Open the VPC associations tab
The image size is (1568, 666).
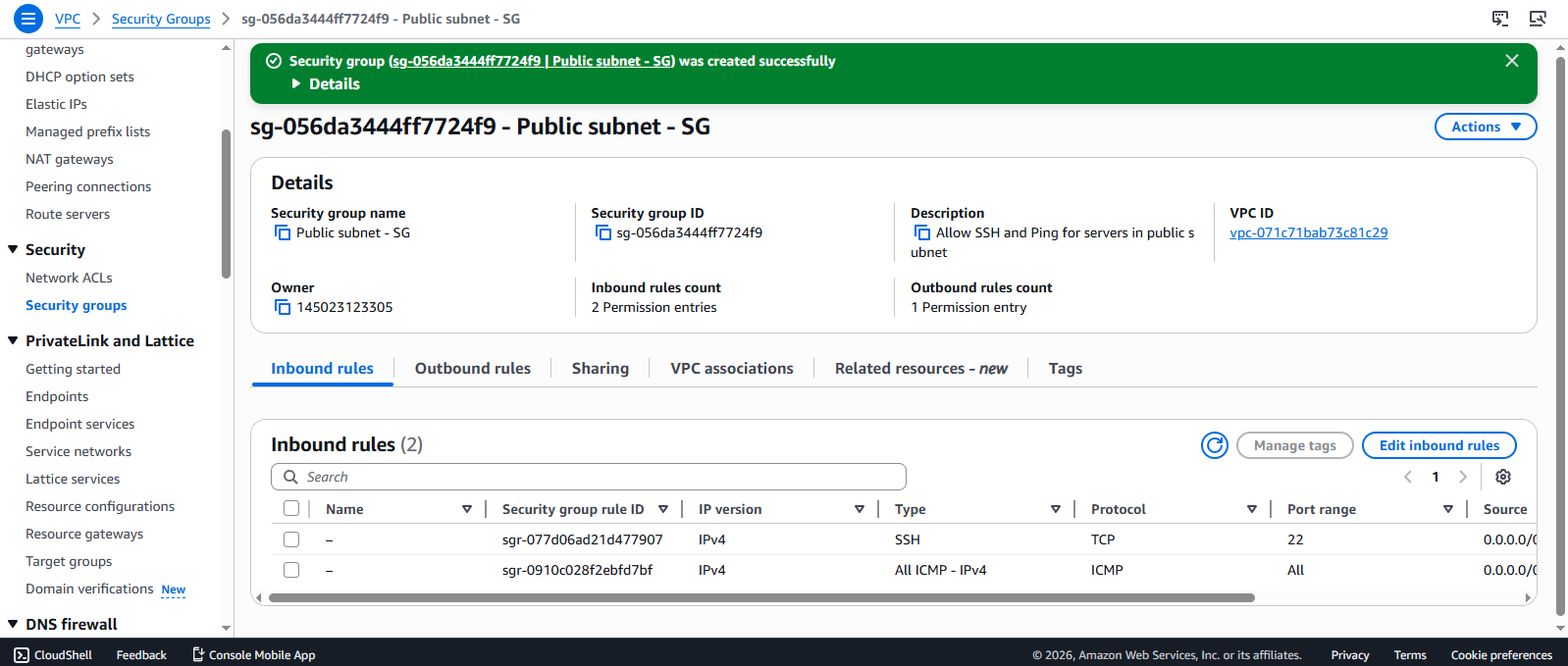pyautogui.click(x=732, y=369)
